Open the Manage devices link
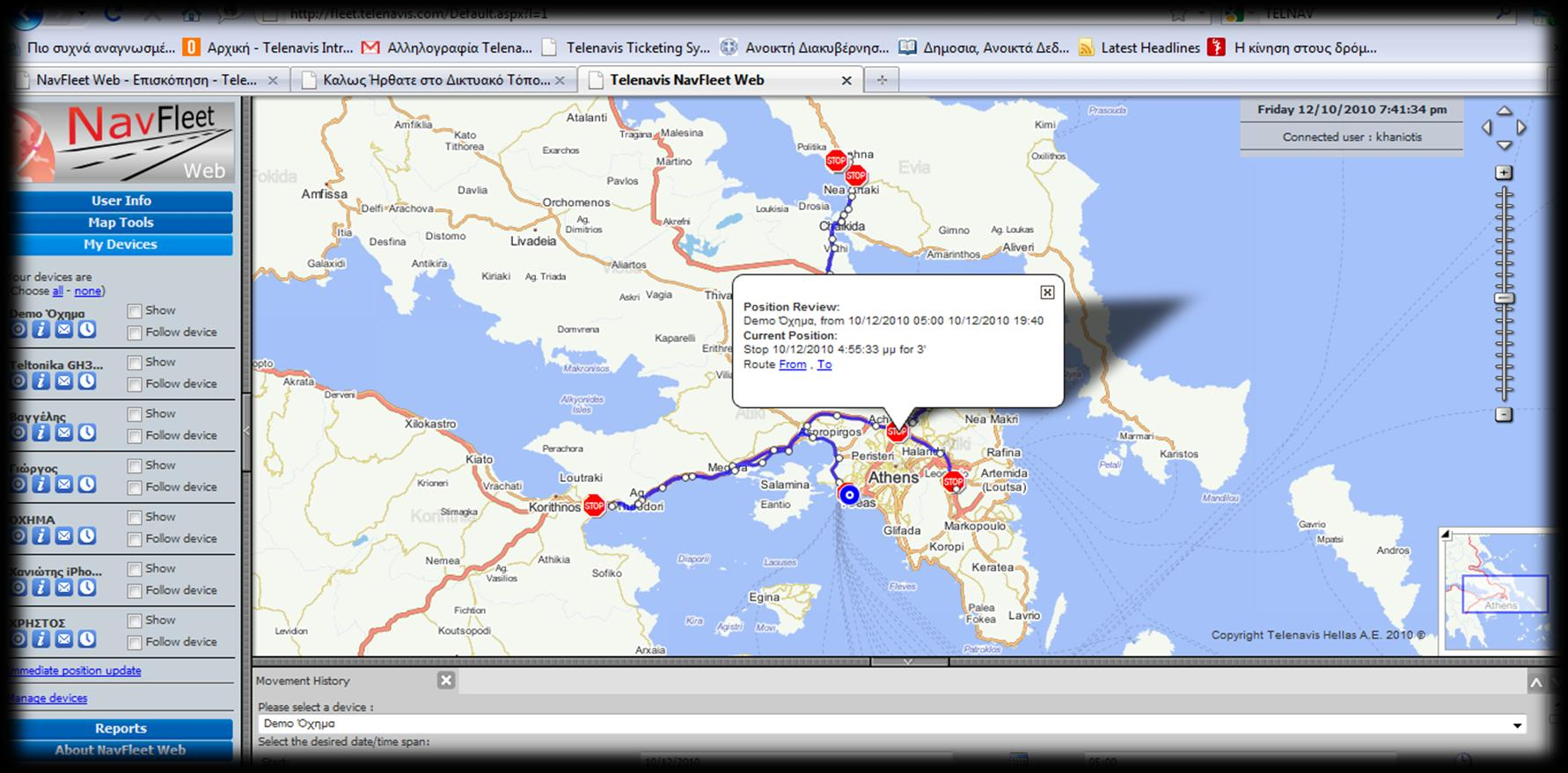The height and width of the screenshot is (773, 1568). pos(48,698)
